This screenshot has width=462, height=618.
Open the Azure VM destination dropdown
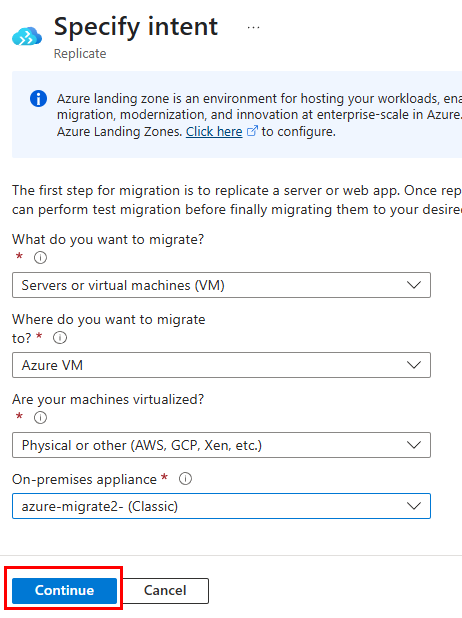tap(221, 365)
